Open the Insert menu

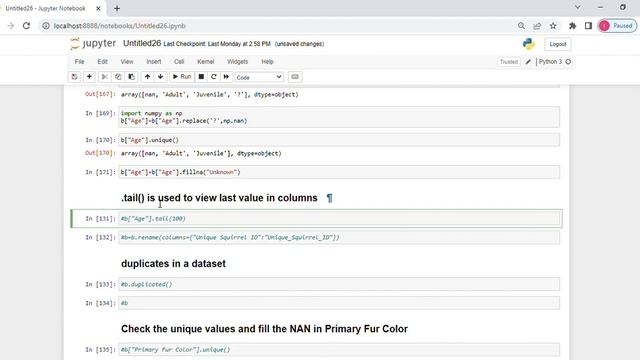click(x=154, y=62)
